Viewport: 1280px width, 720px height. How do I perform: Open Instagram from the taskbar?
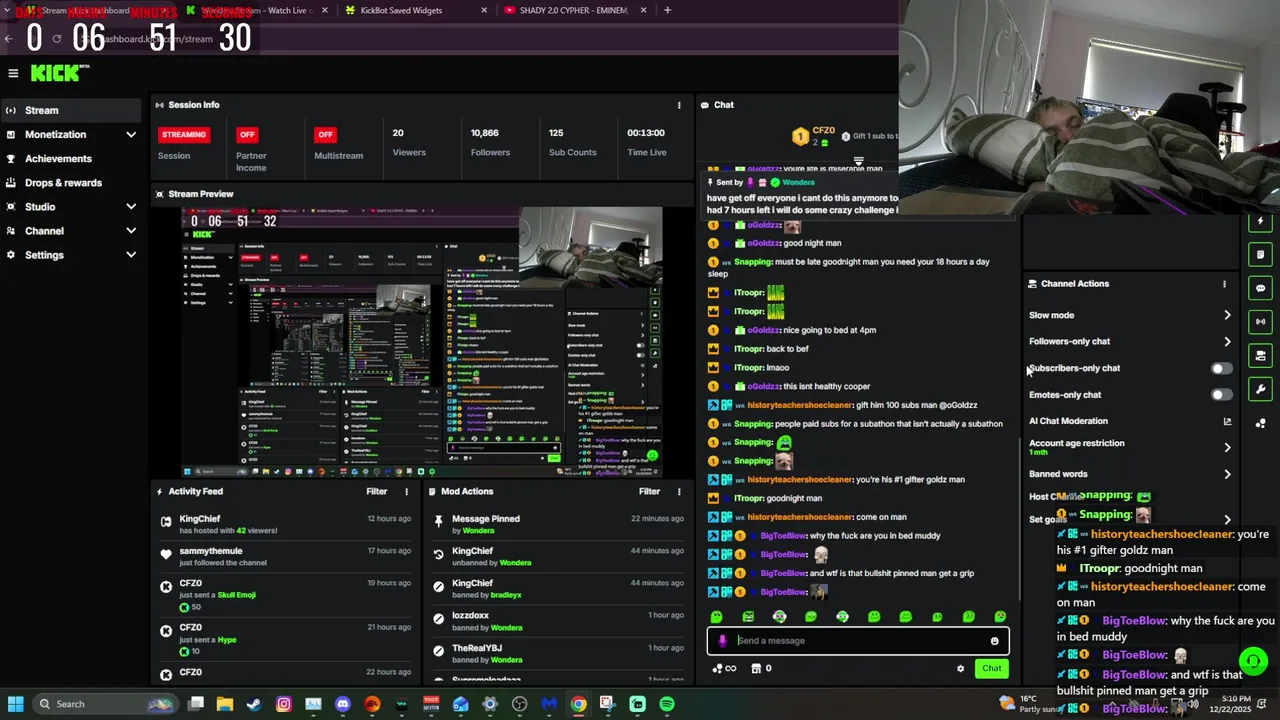click(x=284, y=704)
